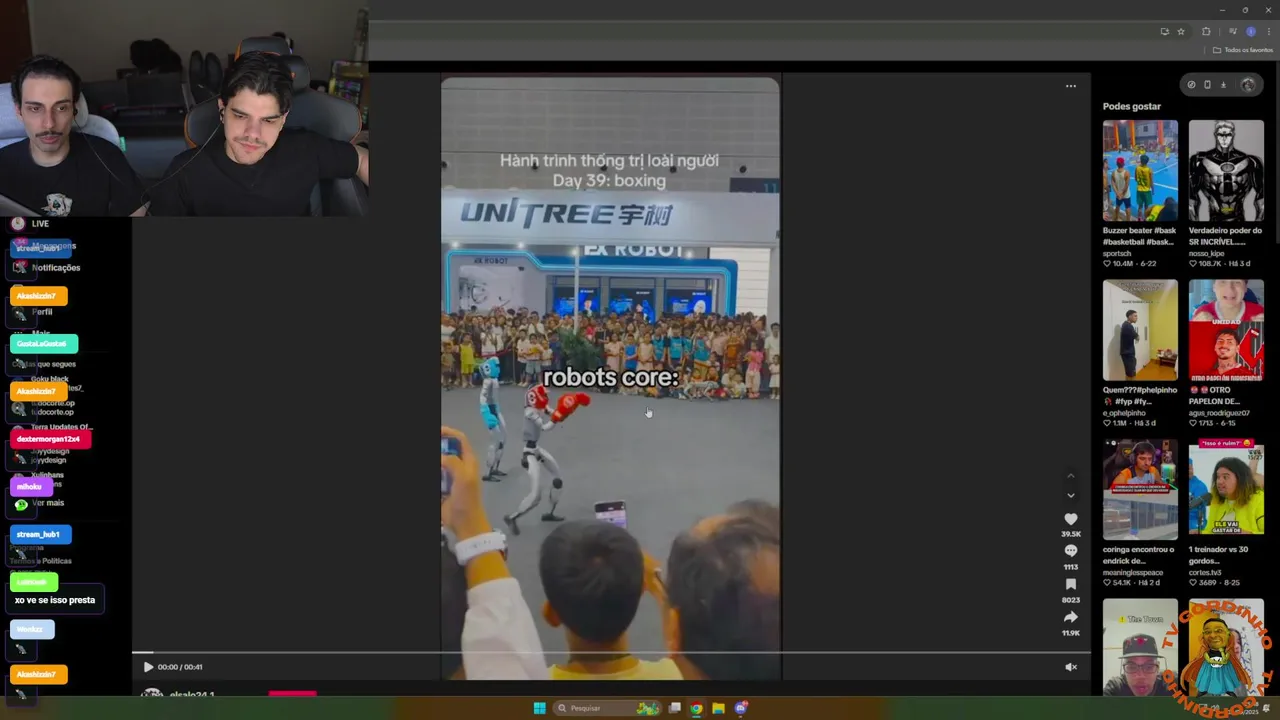Screen dimensions: 1280x720
Task: Open the nosso_kipe uploader name
Action: point(1207,254)
